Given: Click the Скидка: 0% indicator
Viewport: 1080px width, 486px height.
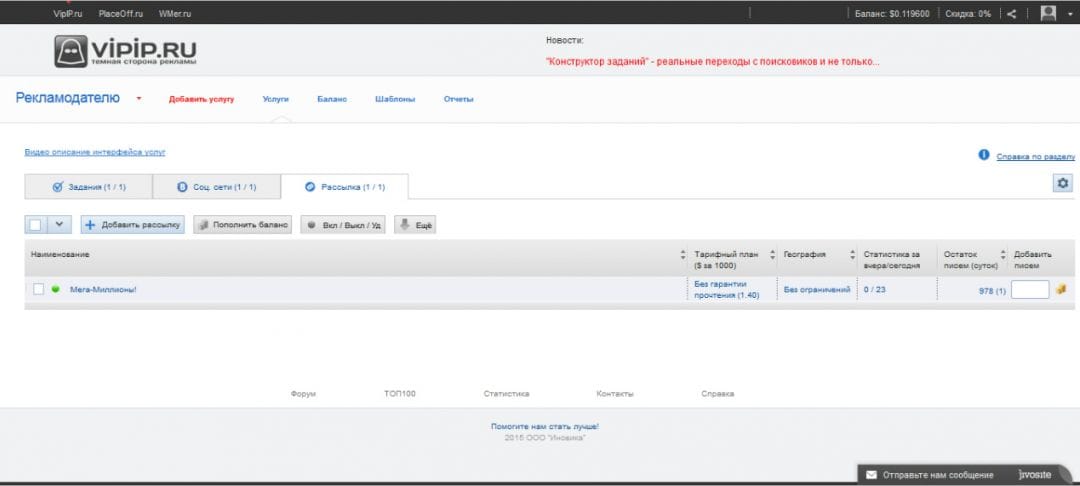Looking at the screenshot, I should click(968, 14).
